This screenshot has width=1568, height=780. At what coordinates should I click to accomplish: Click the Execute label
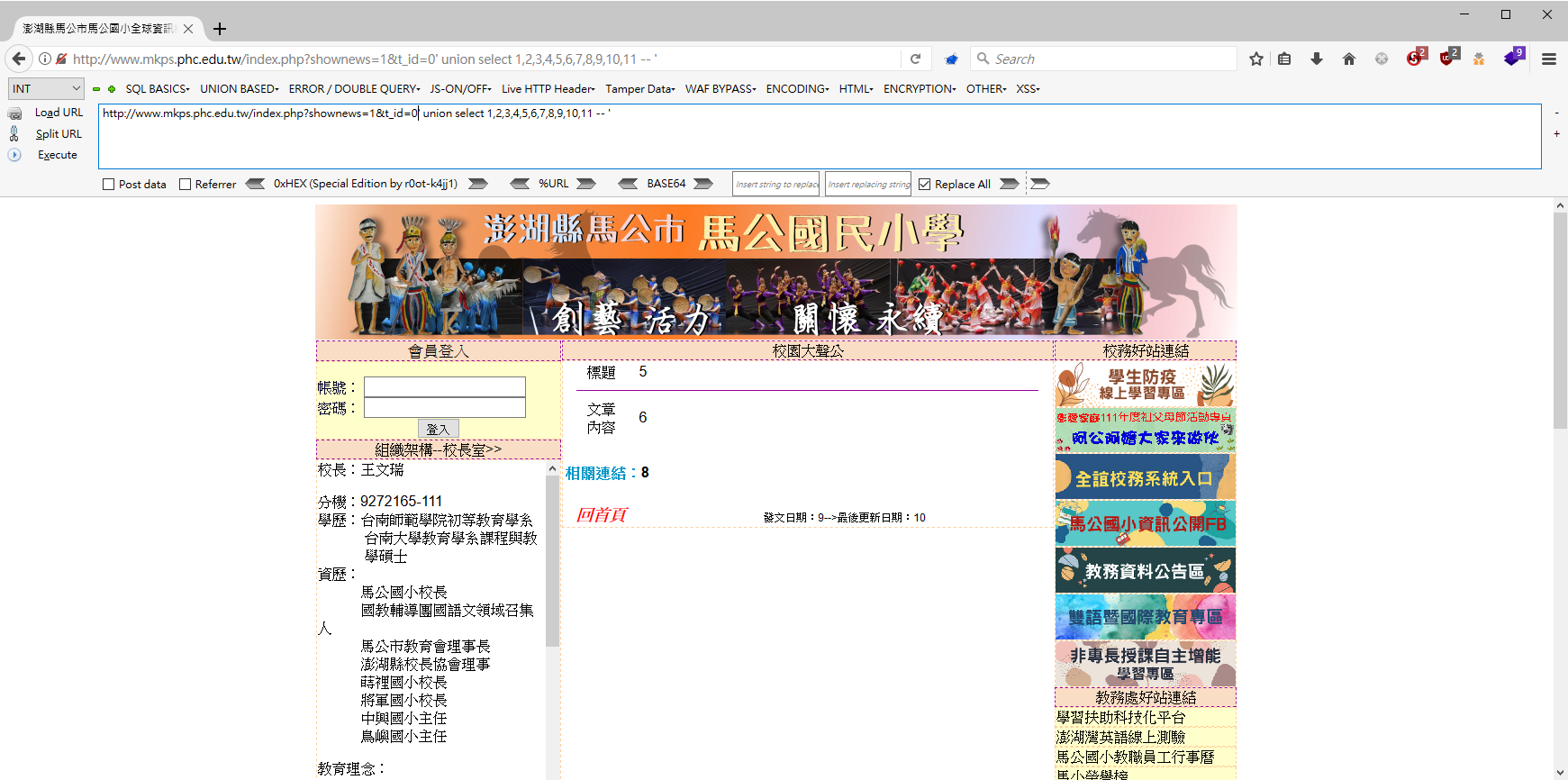pos(58,155)
